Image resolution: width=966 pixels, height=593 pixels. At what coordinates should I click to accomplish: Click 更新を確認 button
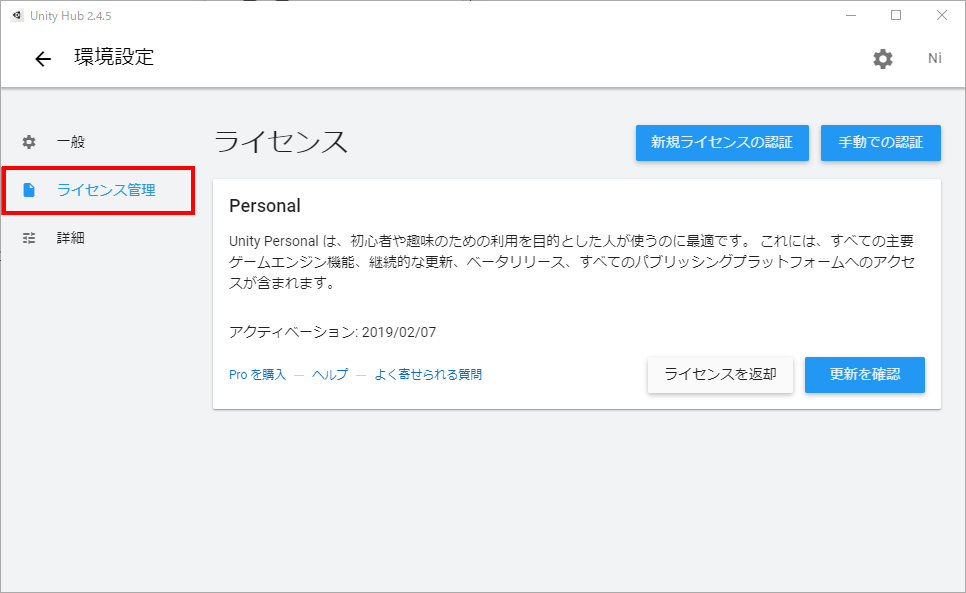pos(864,374)
